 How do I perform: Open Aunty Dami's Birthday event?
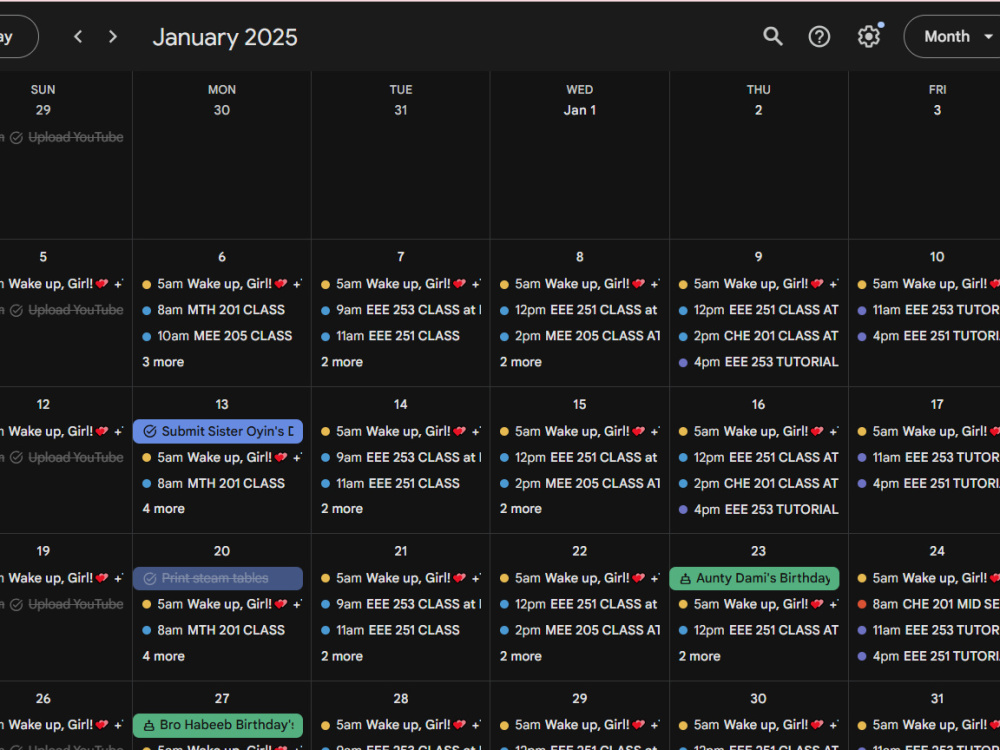pos(754,578)
